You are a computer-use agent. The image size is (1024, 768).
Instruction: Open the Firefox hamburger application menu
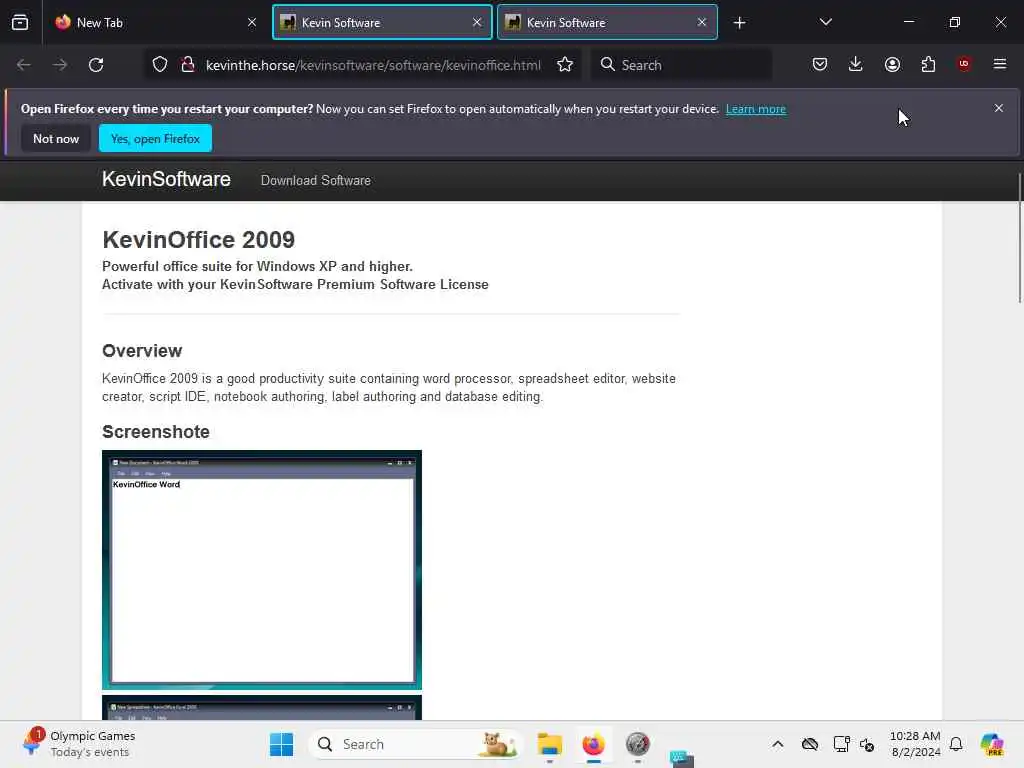click(1000, 64)
